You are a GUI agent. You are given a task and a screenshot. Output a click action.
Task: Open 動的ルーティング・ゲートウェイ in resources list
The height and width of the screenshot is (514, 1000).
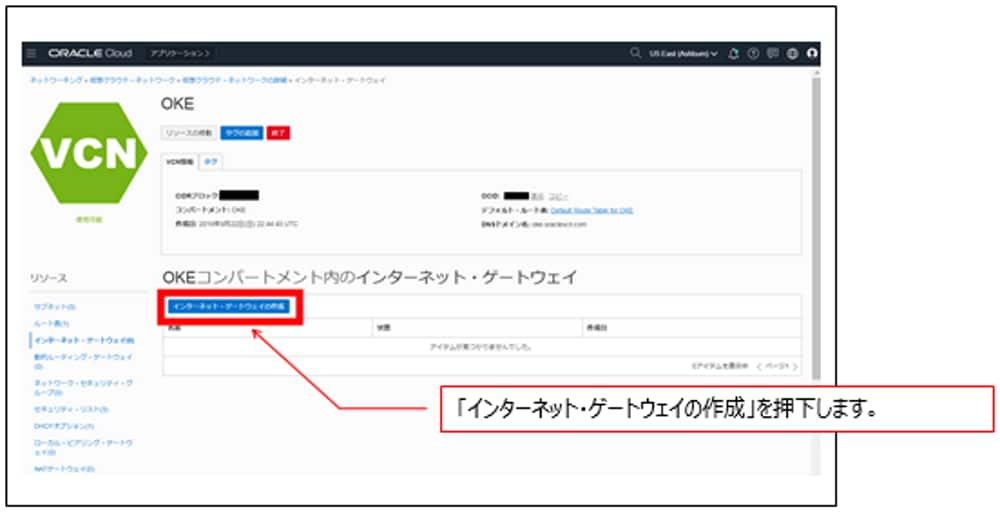tap(83, 361)
